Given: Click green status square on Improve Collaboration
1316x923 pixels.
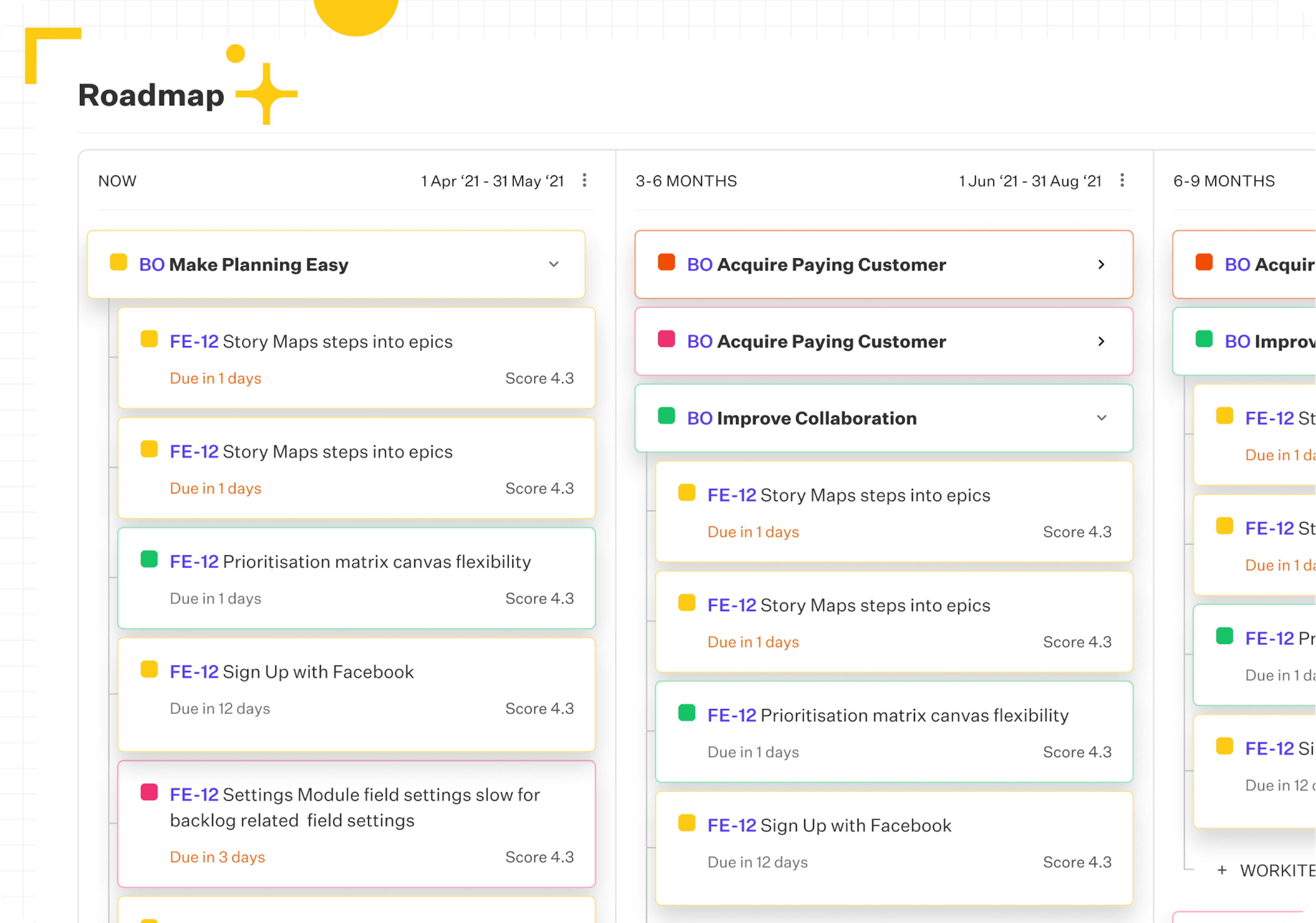Looking at the screenshot, I should [666, 416].
